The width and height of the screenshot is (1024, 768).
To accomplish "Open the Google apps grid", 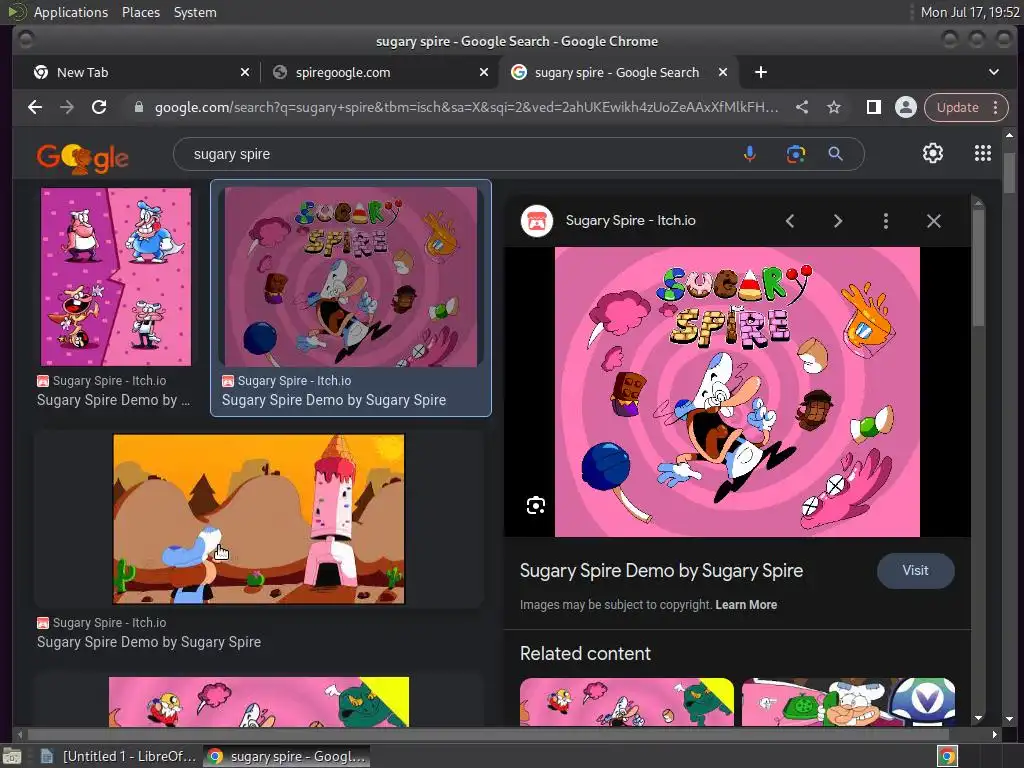I will point(983,153).
